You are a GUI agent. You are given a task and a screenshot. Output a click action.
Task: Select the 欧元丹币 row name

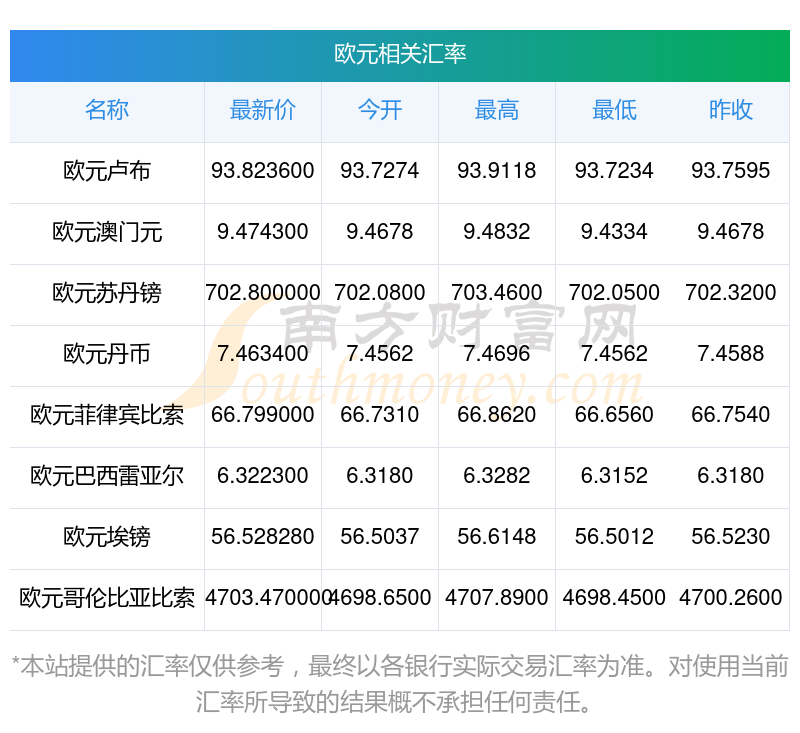pos(107,354)
